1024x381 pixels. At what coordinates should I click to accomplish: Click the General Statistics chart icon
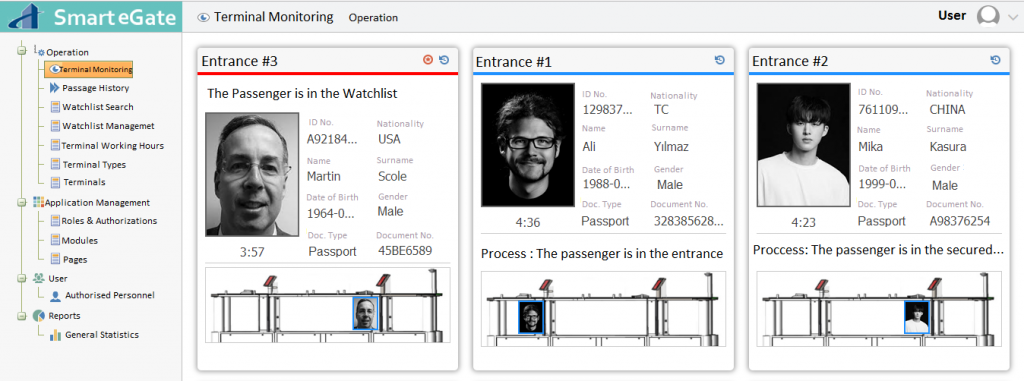coord(55,335)
